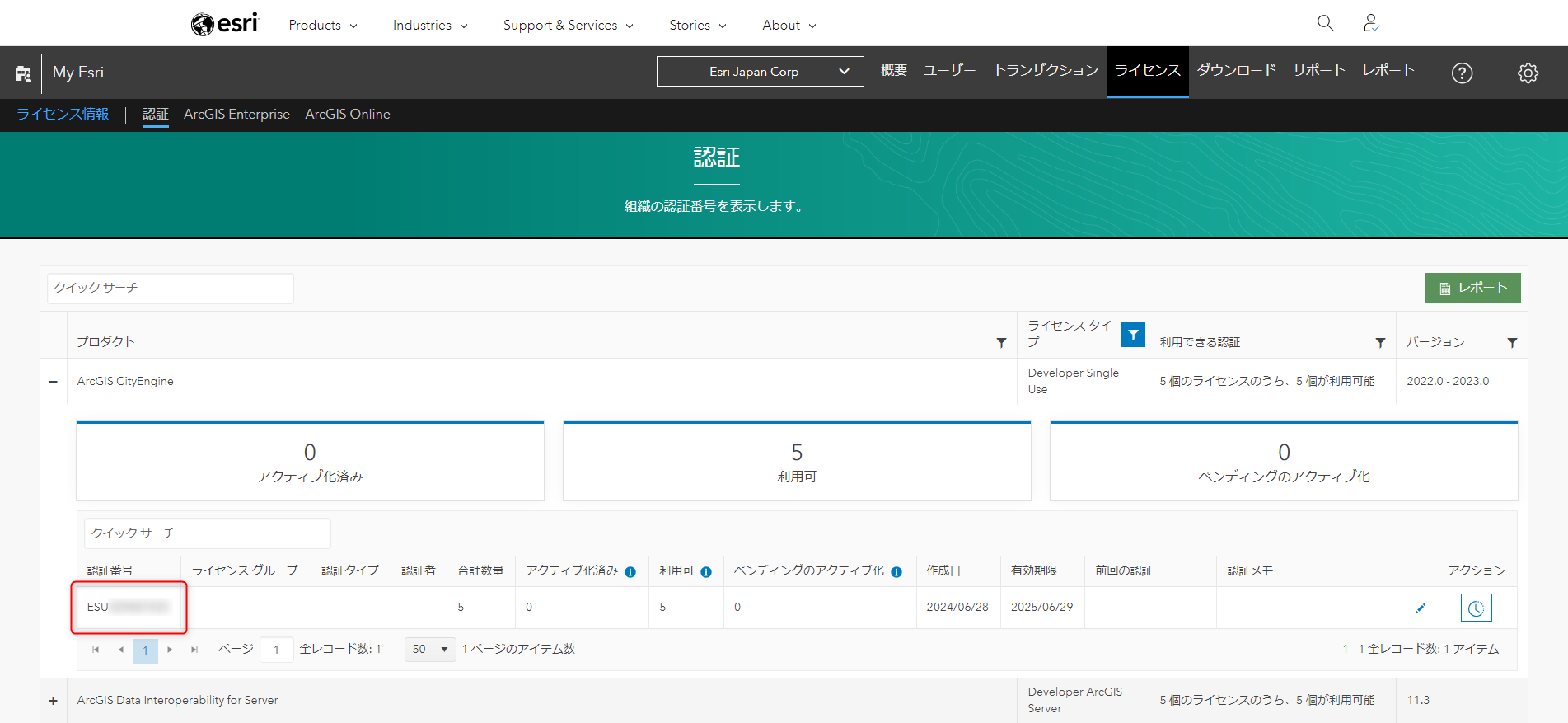Open items per page dropdown showing 50
Screen dimensions: 1568x723
coord(430,650)
